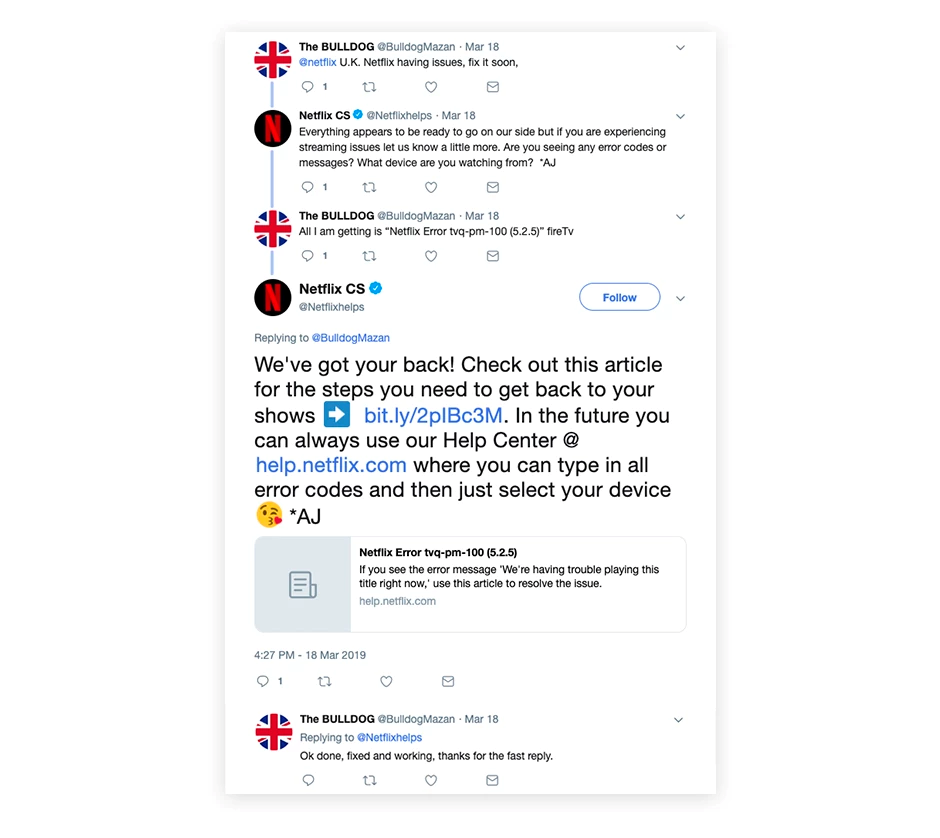Retweet the main Netflix CS tweet posted 4:27 PM
940x838 pixels.
pyautogui.click(x=324, y=681)
